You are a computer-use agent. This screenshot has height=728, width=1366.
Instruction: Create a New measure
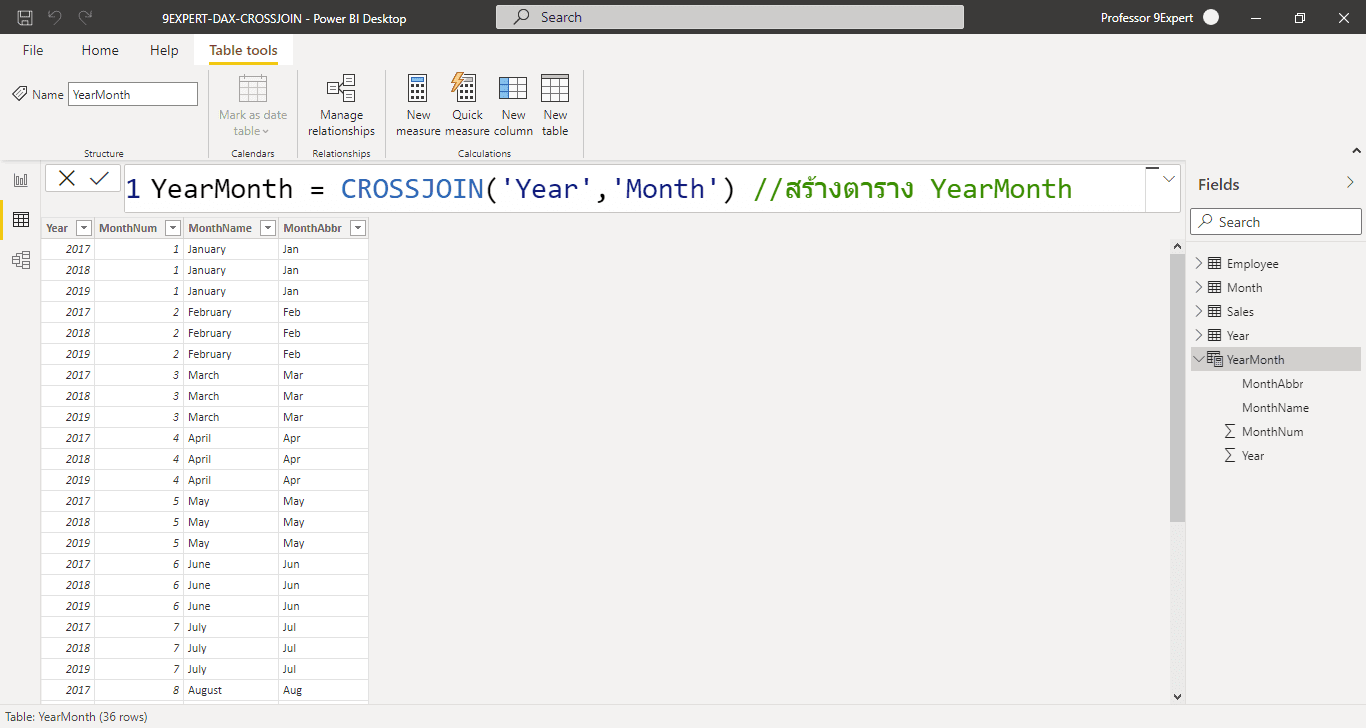click(x=417, y=105)
